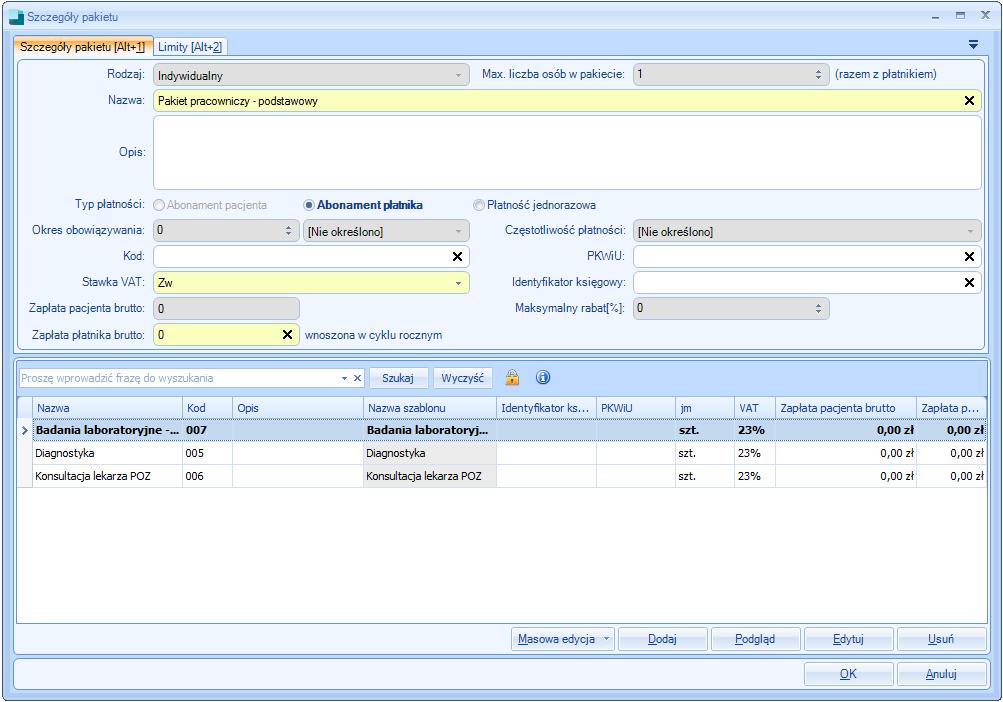Select Konsultacja lekarza POZ name cell
This screenshot has width=1003, height=702.
point(107,476)
